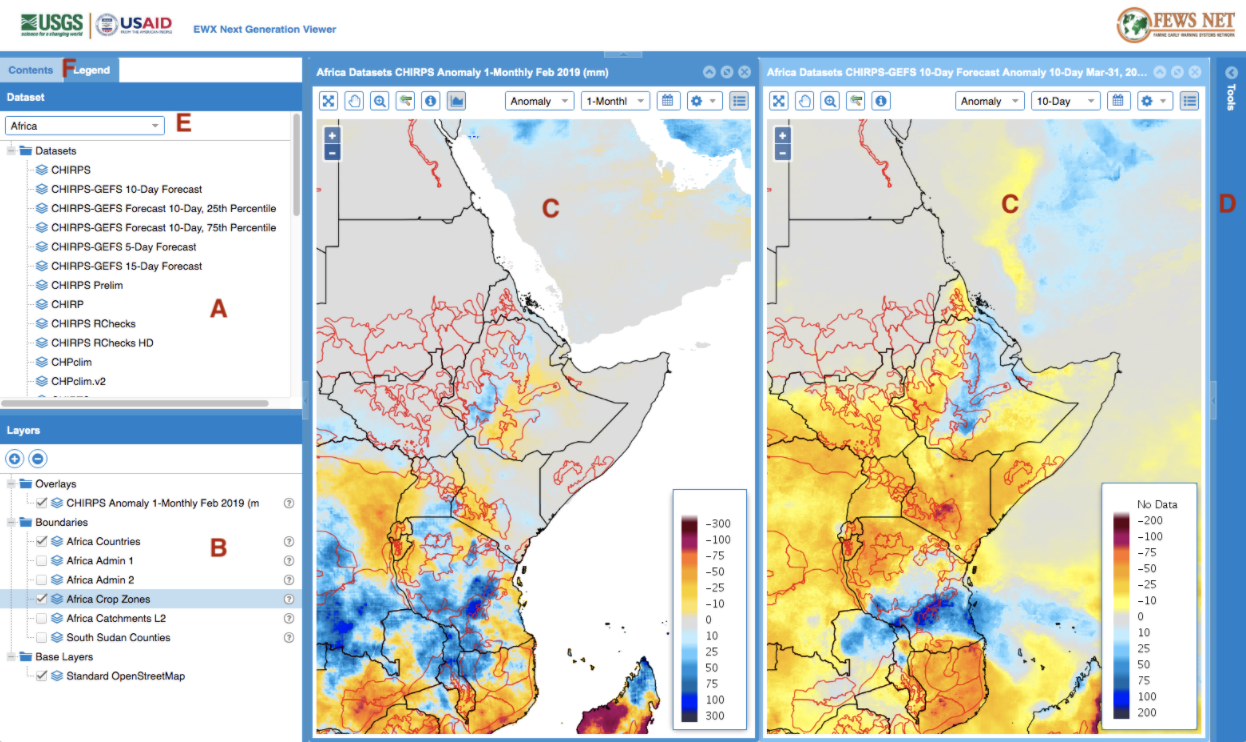Zoom to full extent in CHIRPS-GEFS 10-Day Forecast map
Image resolution: width=1246 pixels, height=742 pixels.
[778, 101]
